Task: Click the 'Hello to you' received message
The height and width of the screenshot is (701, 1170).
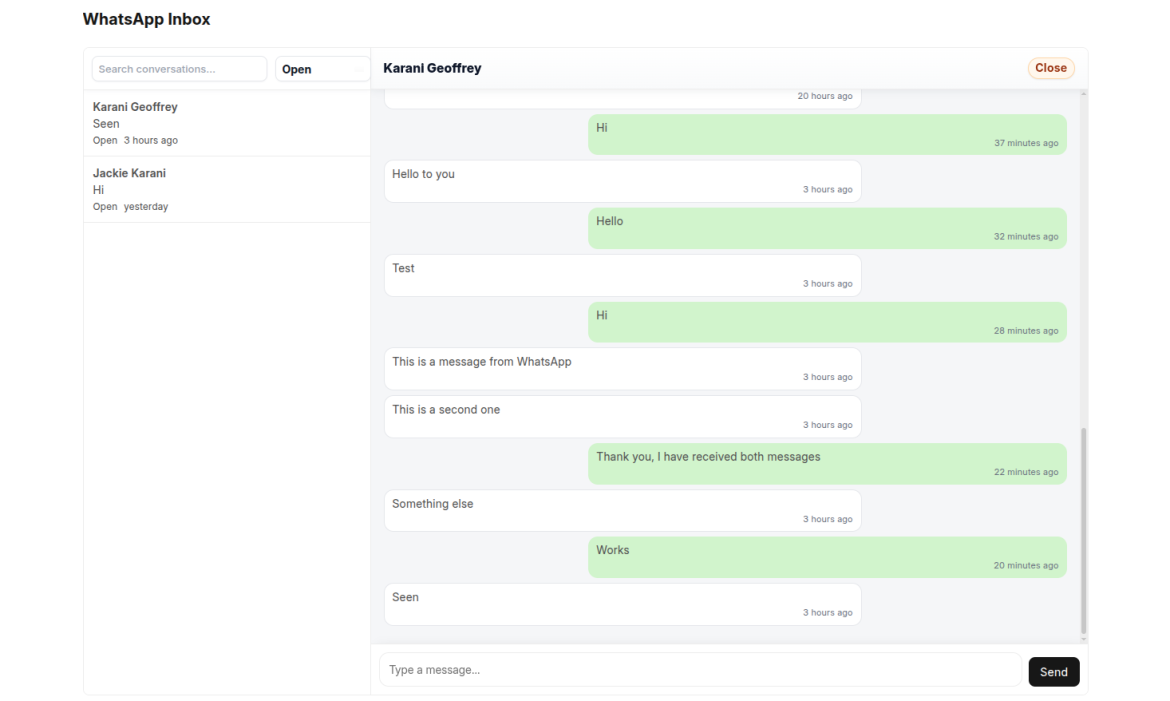Action: (x=622, y=181)
